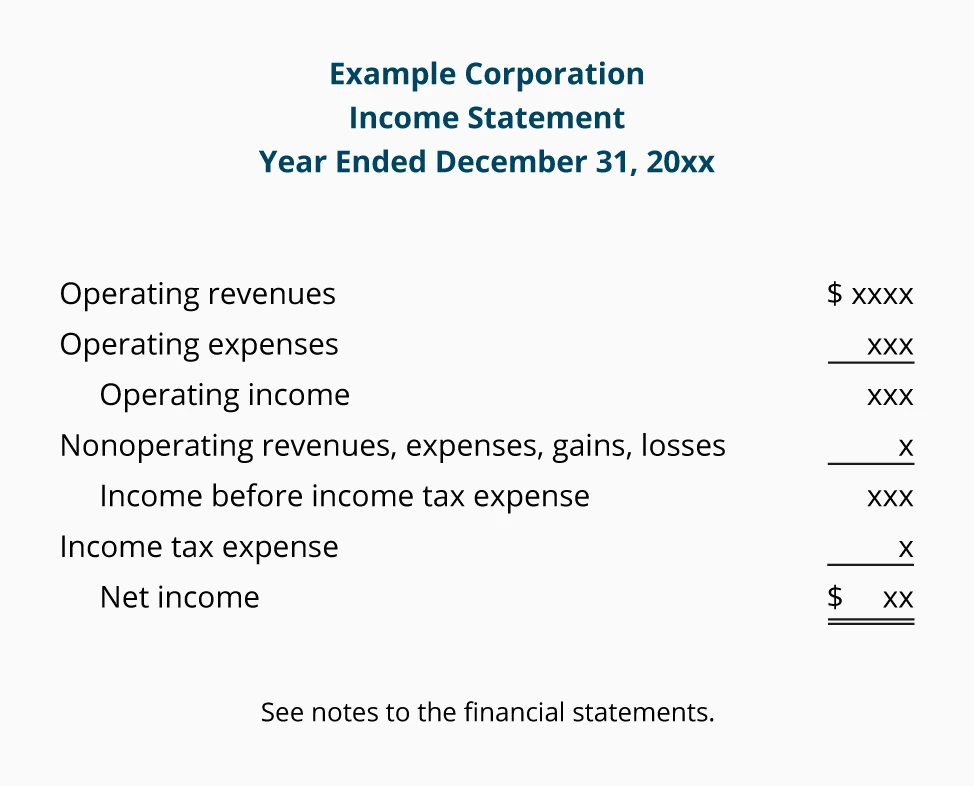Select the Income tax expense x amount
Image resolution: width=974 pixels, height=786 pixels.
906,548
